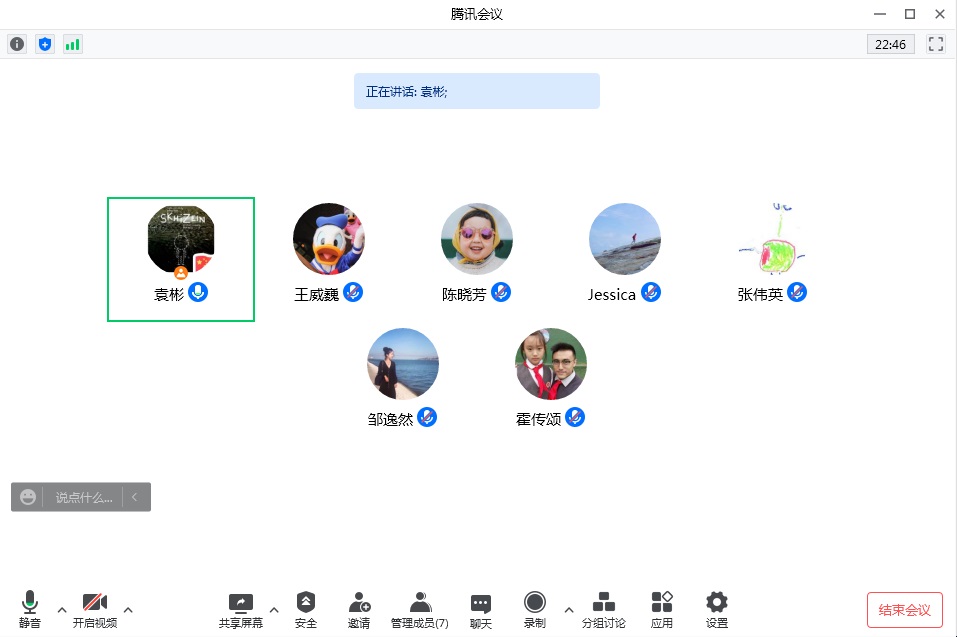The image size is (957, 637).
Task: Enter full screen mode via expand icon
Action: [936, 44]
